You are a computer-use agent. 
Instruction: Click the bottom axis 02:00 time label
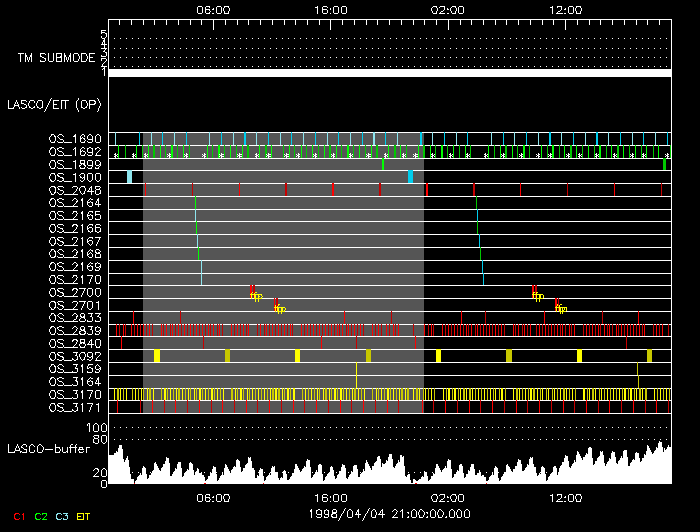pos(447,497)
